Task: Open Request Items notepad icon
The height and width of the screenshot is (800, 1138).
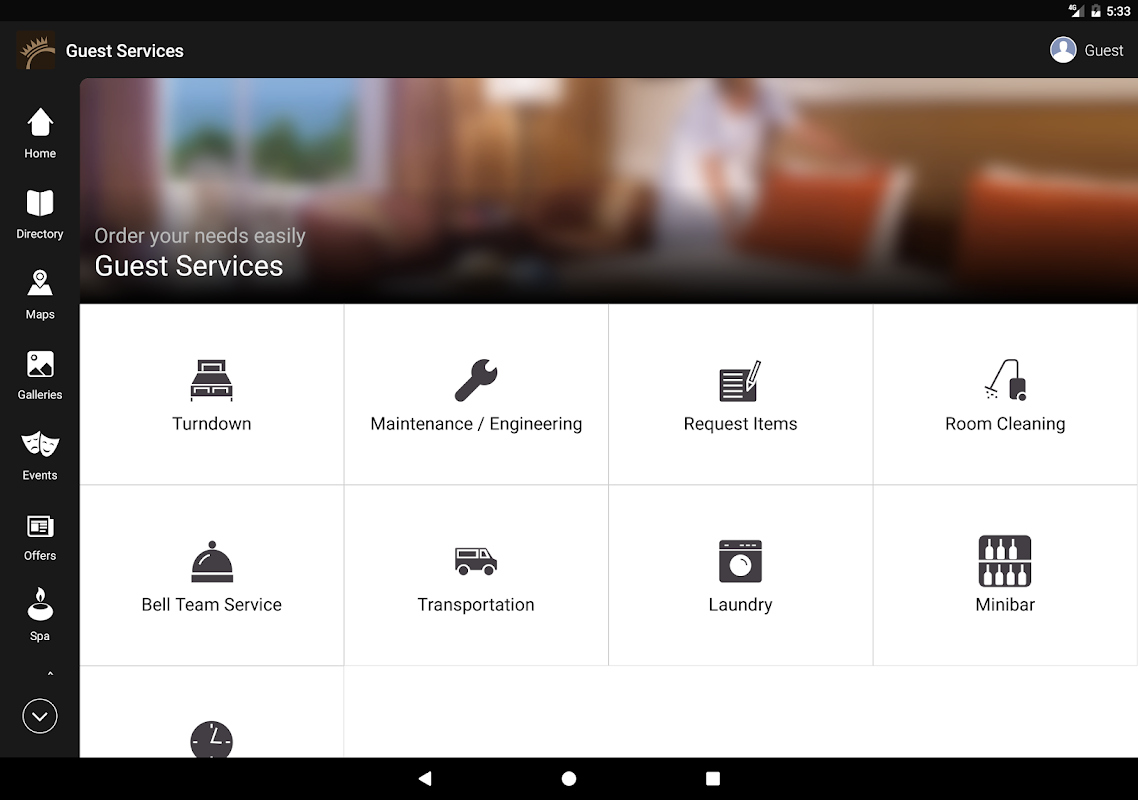Action: click(740, 380)
